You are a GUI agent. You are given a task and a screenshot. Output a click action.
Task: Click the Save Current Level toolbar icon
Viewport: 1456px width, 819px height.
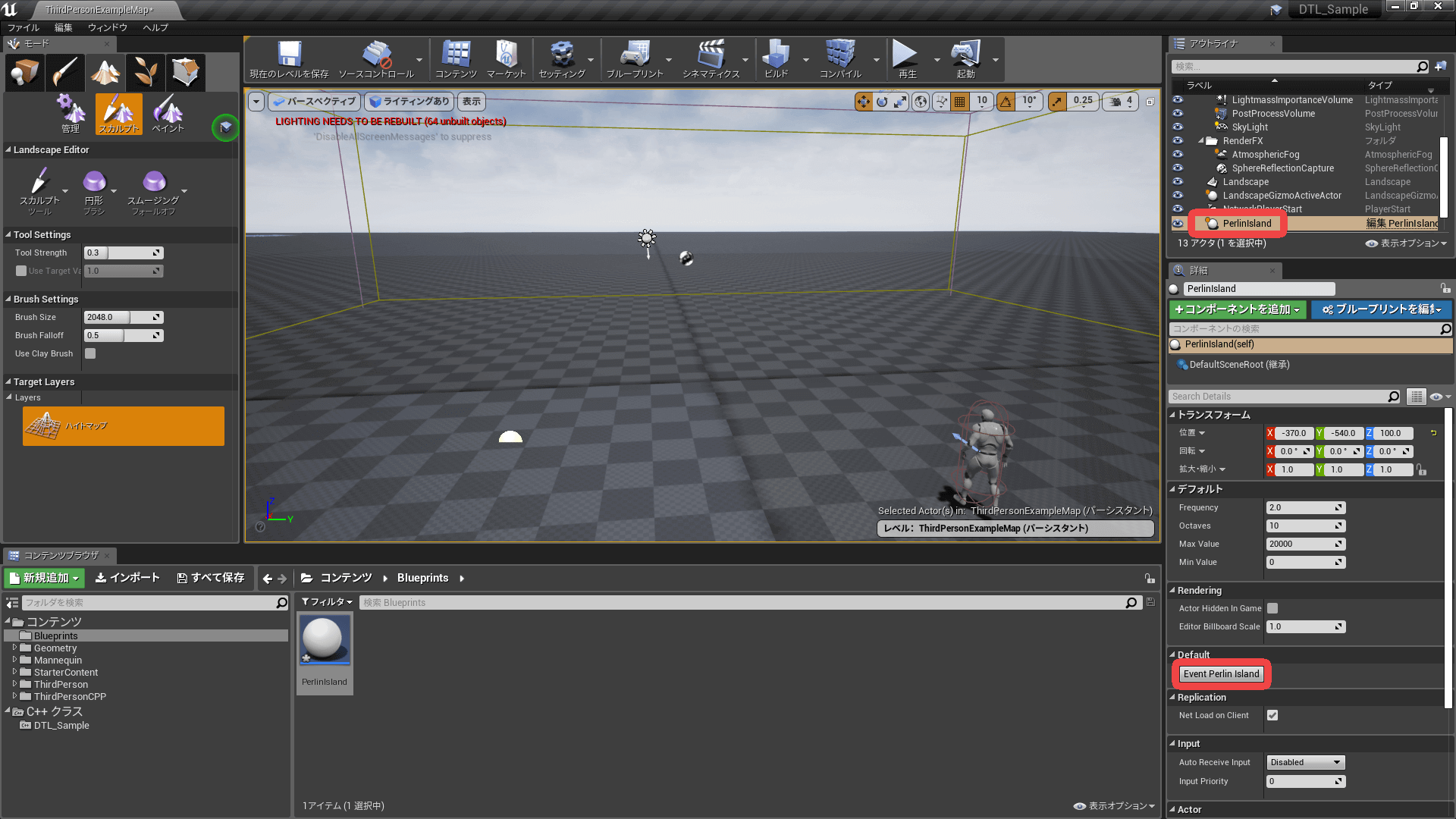[289, 55]
